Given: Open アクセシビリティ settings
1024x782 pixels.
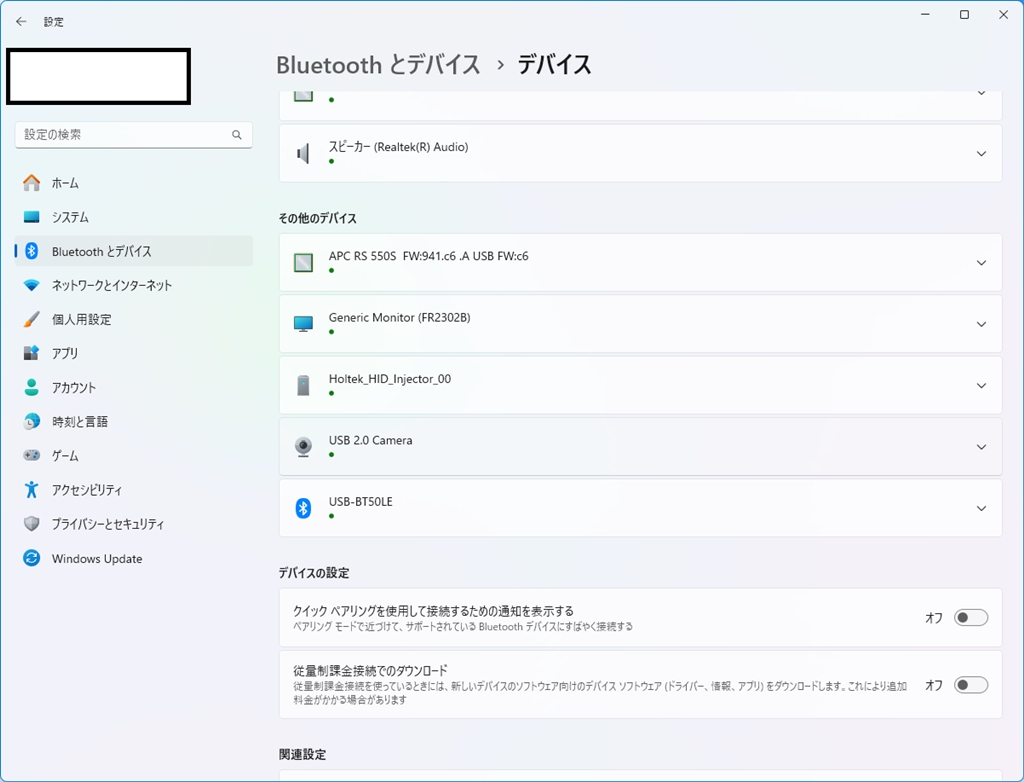Looking at the screenshot, I should tap(133, 489).
